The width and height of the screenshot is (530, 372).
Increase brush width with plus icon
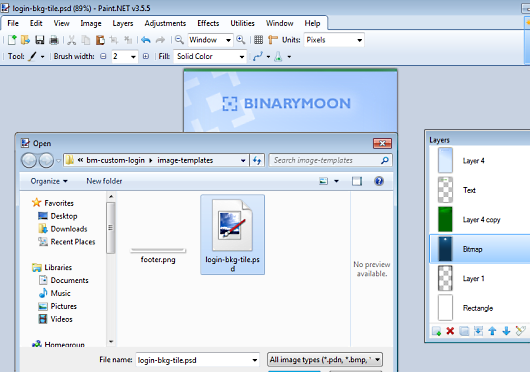click(x=146, y=56)
